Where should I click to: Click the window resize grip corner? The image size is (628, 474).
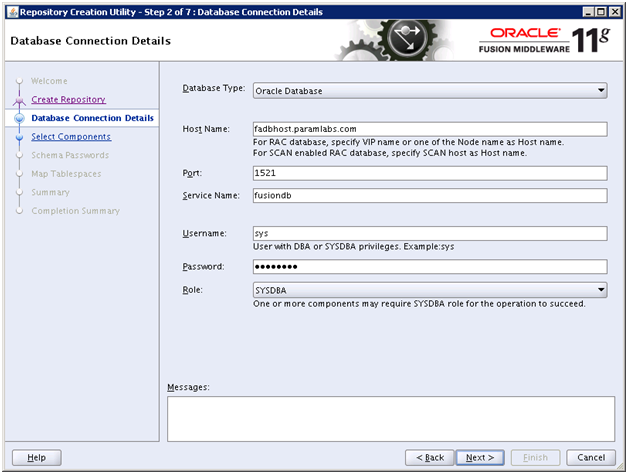[619, 466]
